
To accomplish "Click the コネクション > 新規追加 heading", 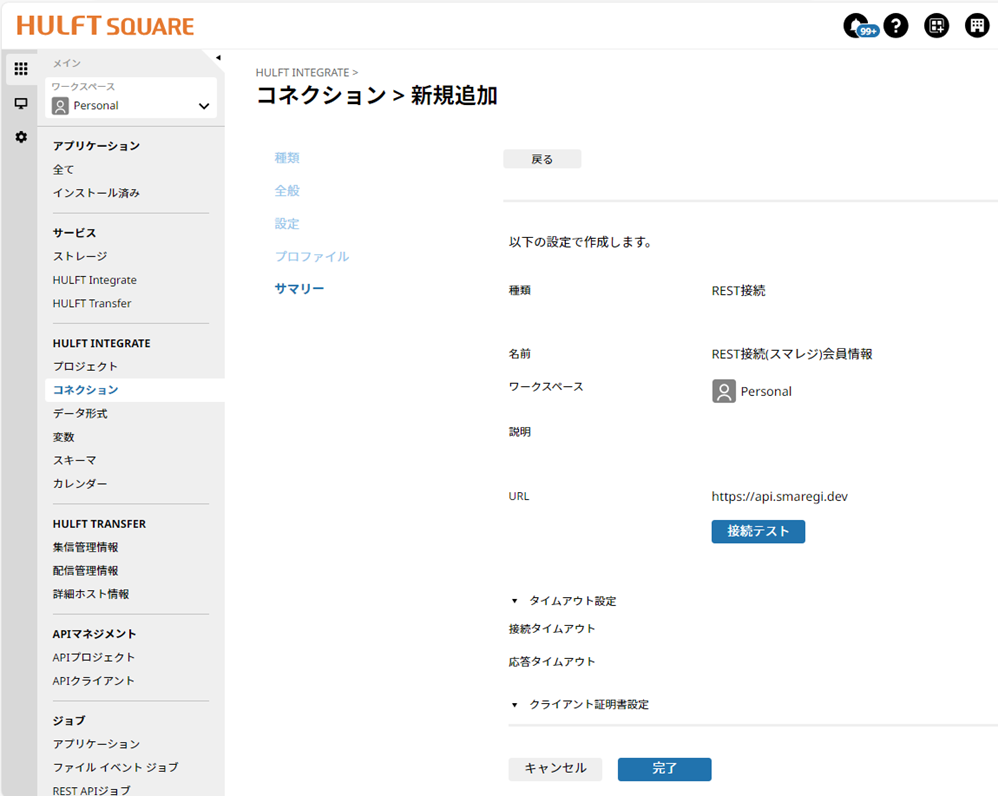I will (x=377, y=96).
